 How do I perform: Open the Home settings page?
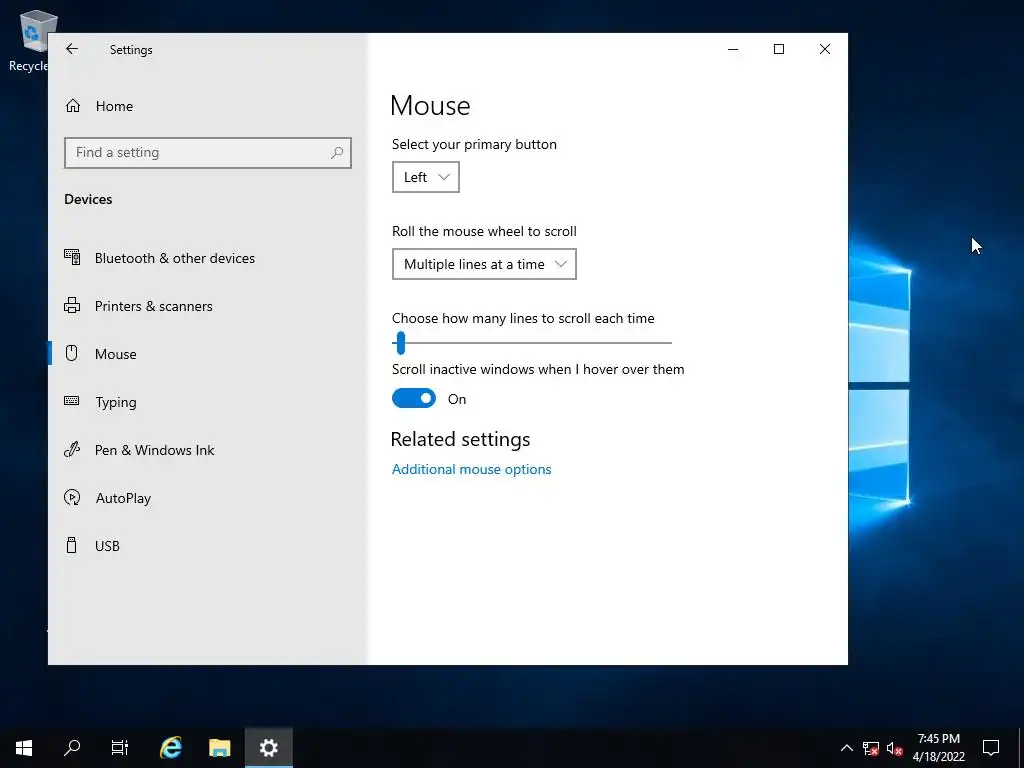coord(208,106)
